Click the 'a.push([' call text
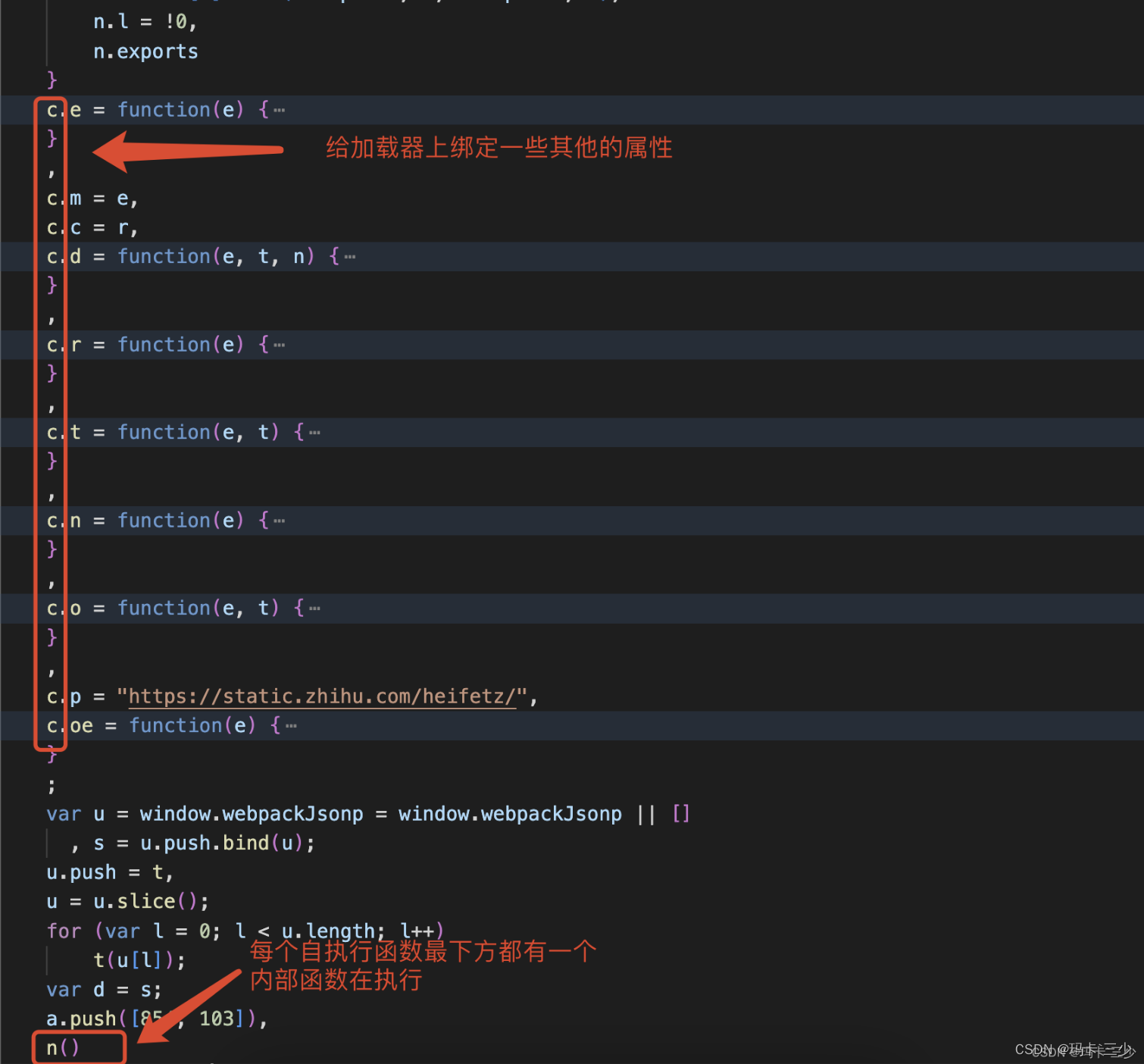The width and height of the screenshot is (1144, 1064). coord(92,1019)
